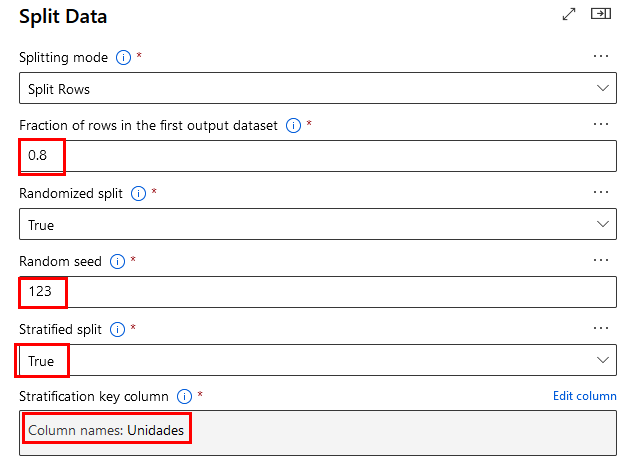Open ellipsis menu for Stratified split

point(601,328)
